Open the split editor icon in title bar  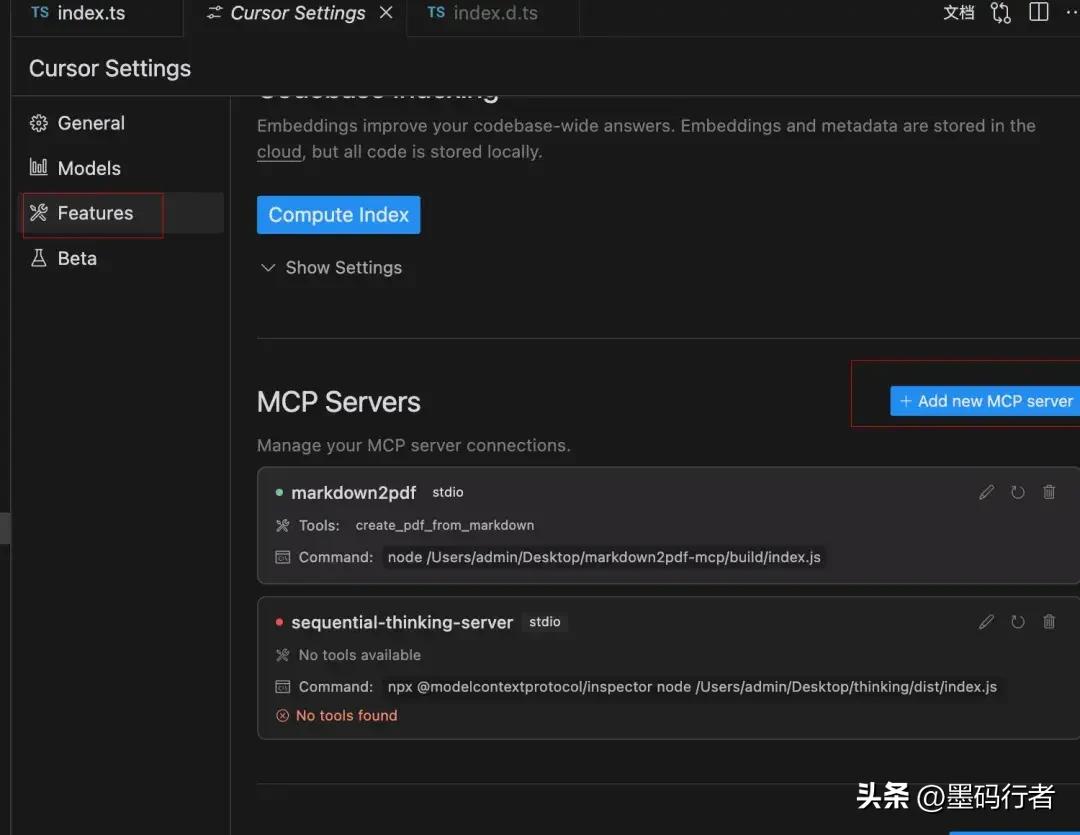(x=1038, y=13)
